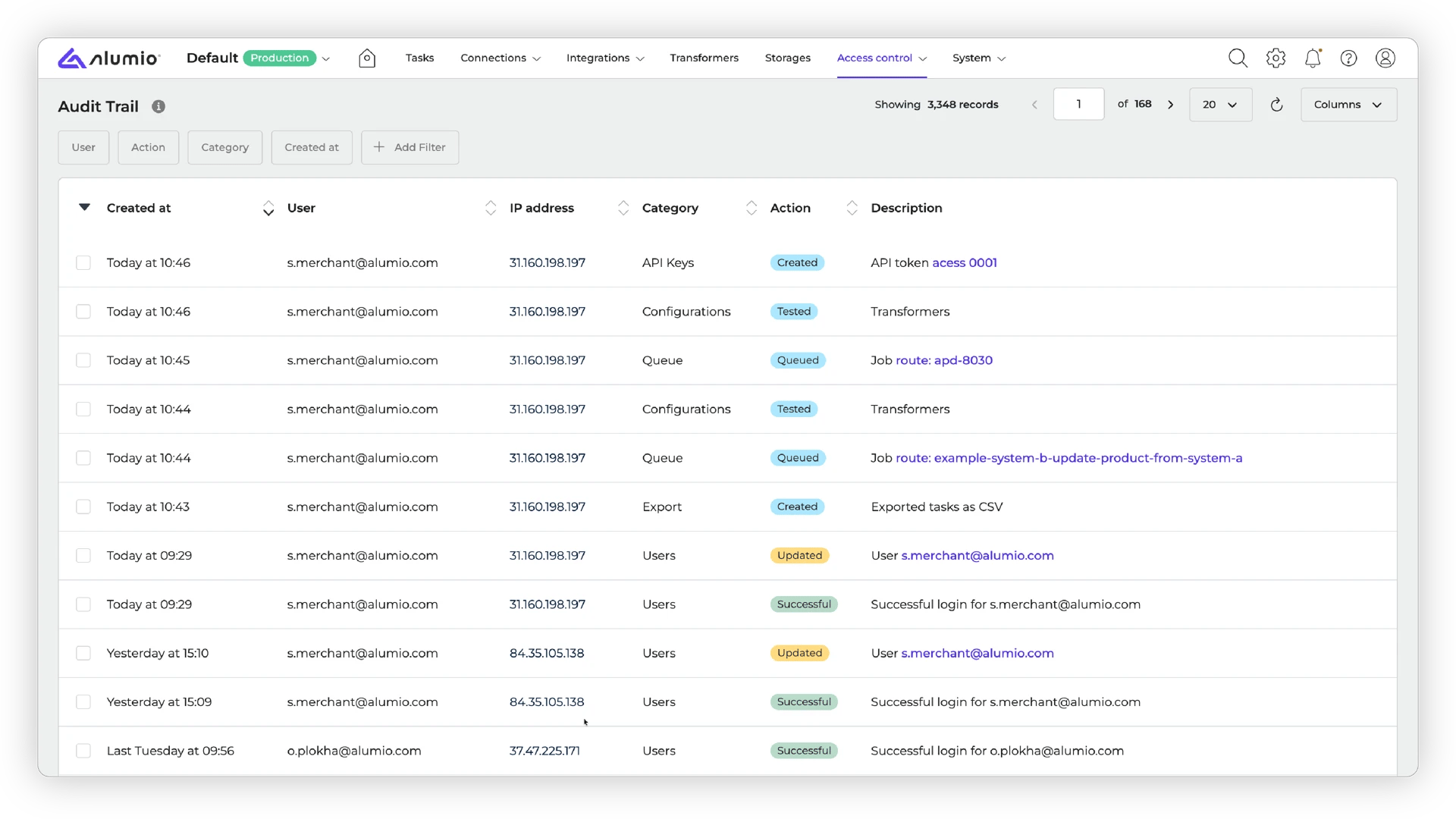This screenshot has width=1456, height=819.
Task: Select the Today at 10:44 Configurations row
Action: [83, 409]
